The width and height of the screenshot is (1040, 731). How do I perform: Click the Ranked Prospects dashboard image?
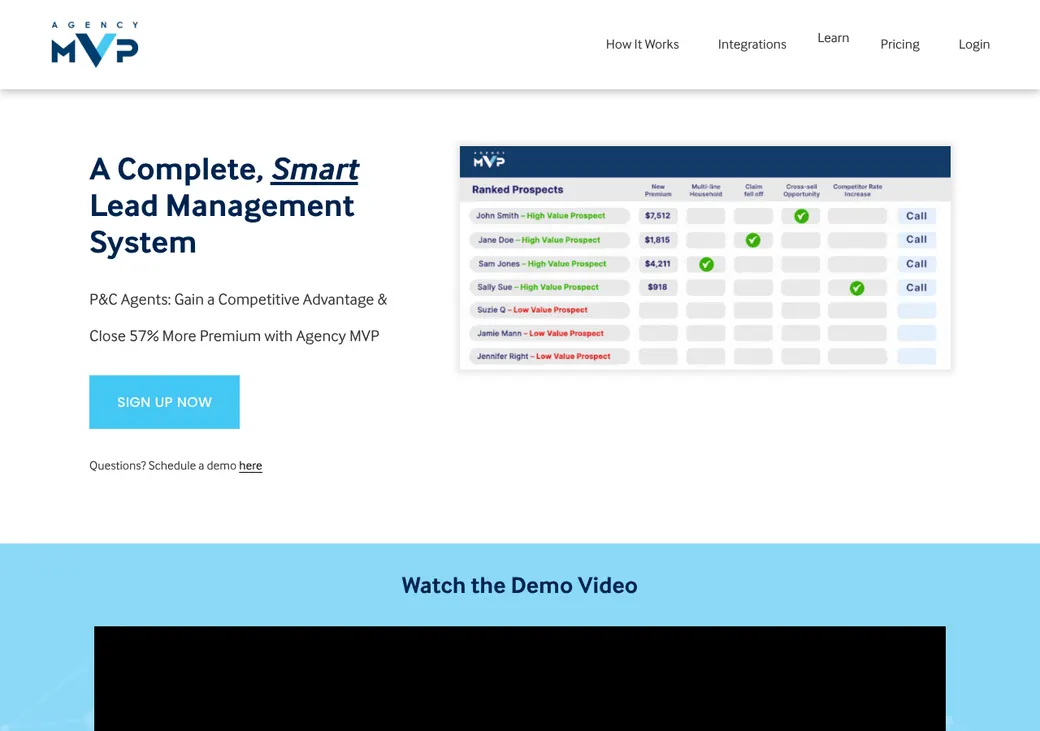[705, 257]
